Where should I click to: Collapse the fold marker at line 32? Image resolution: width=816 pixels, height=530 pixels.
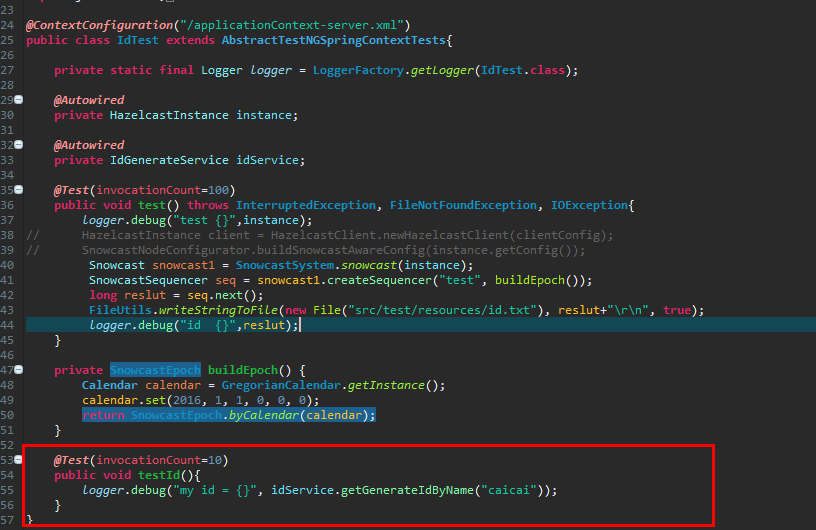pyautogui.click(x=19, y=145)
